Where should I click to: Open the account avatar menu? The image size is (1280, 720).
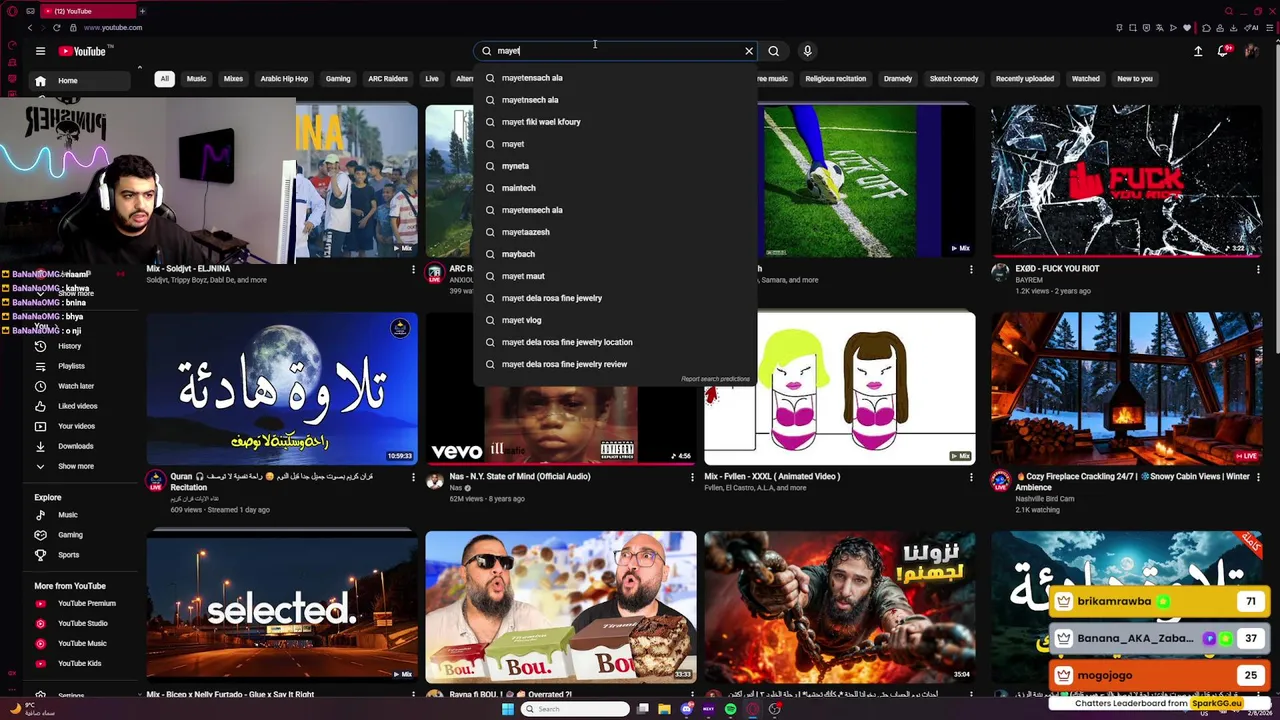[1251, 51]
